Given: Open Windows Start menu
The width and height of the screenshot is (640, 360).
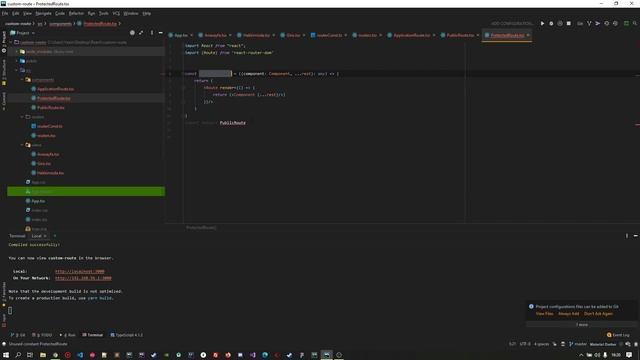Looking at the screenshot, I should (6, 355).
